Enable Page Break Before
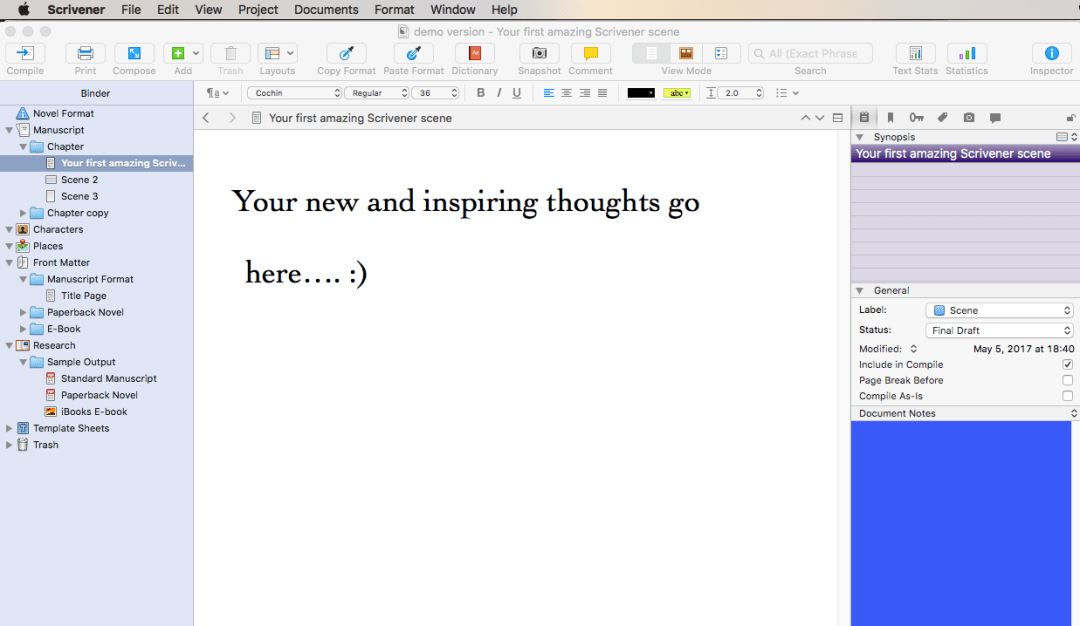Viewport: 1080px width, 626px height. click(1068, 380)
